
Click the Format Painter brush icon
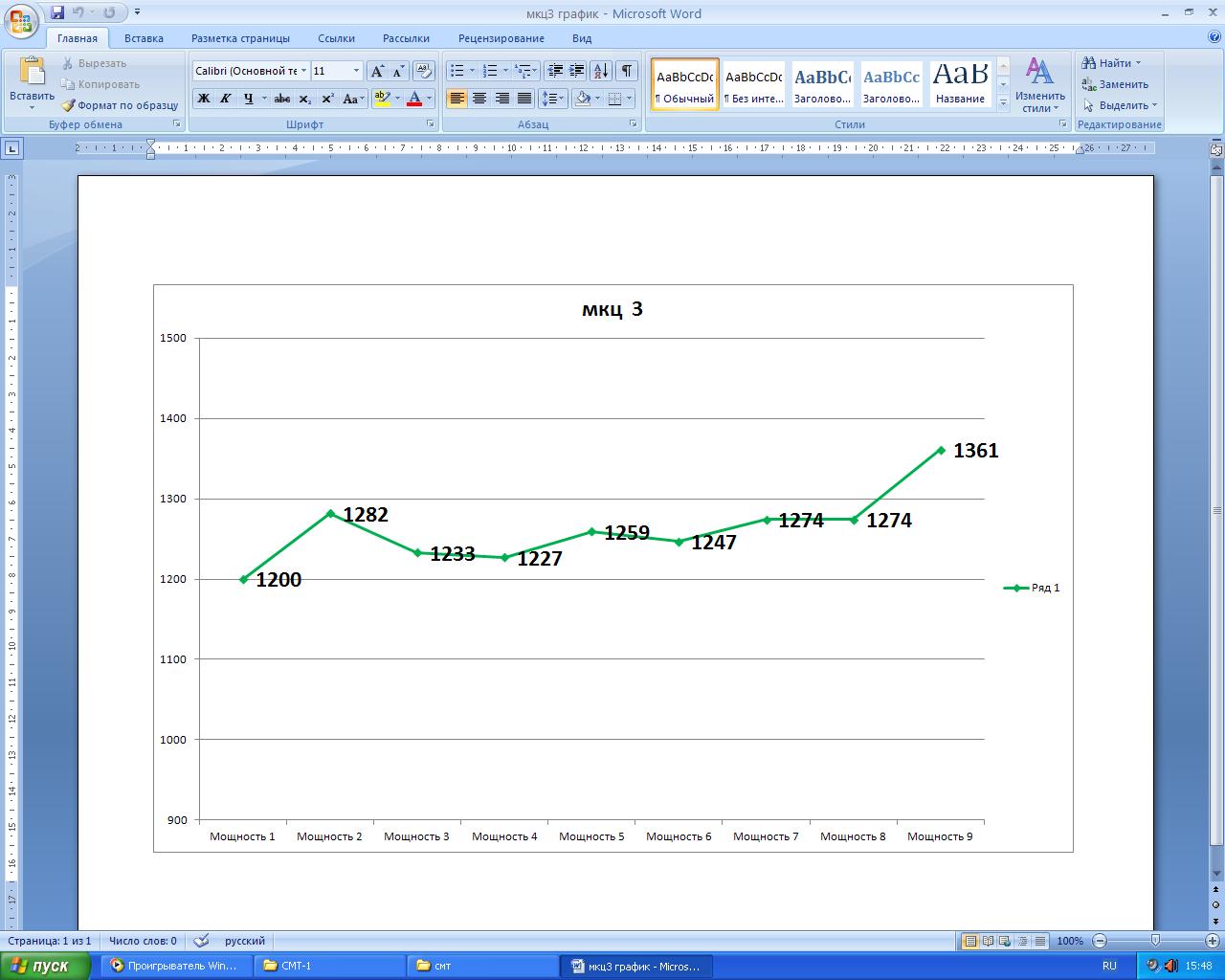pos(68,105)
